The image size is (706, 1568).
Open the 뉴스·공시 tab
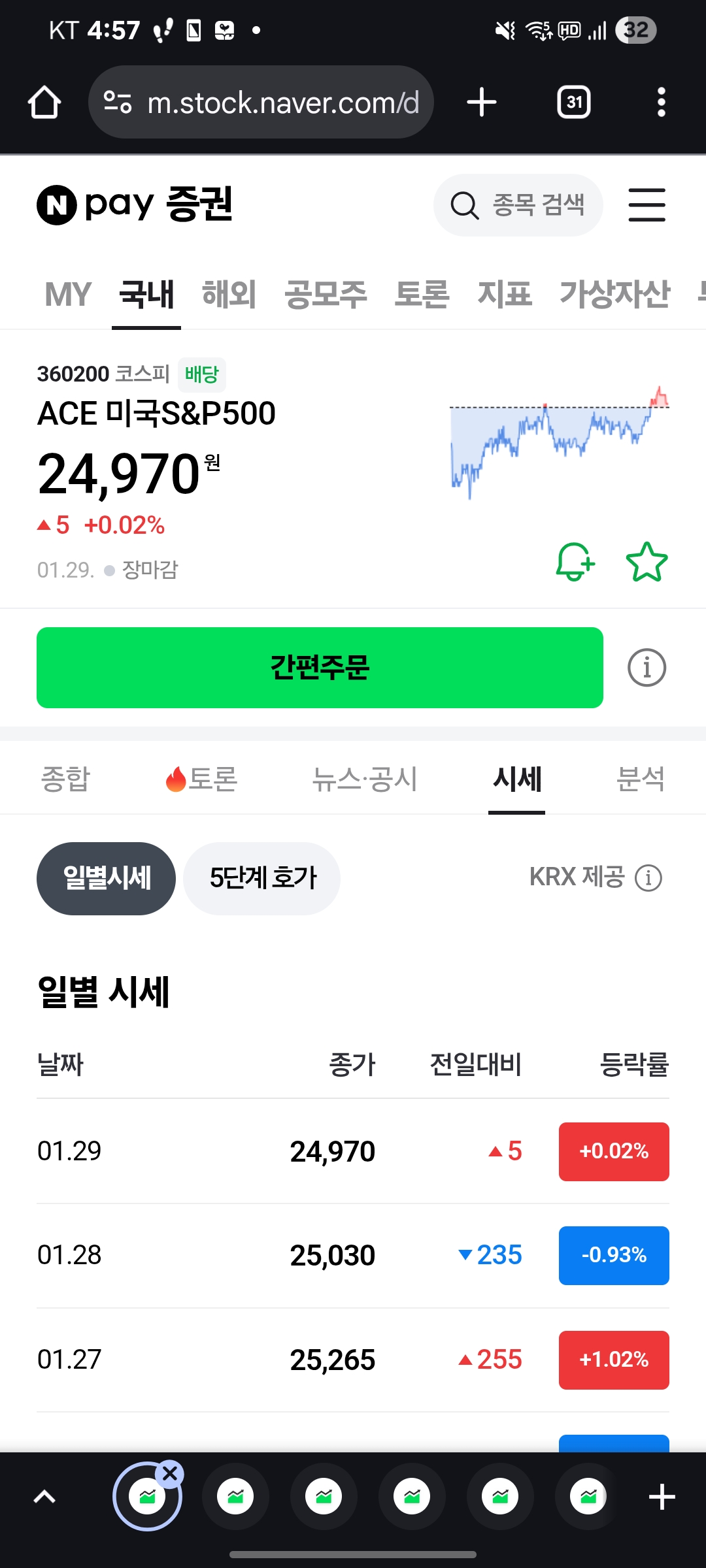pos(364,779)
